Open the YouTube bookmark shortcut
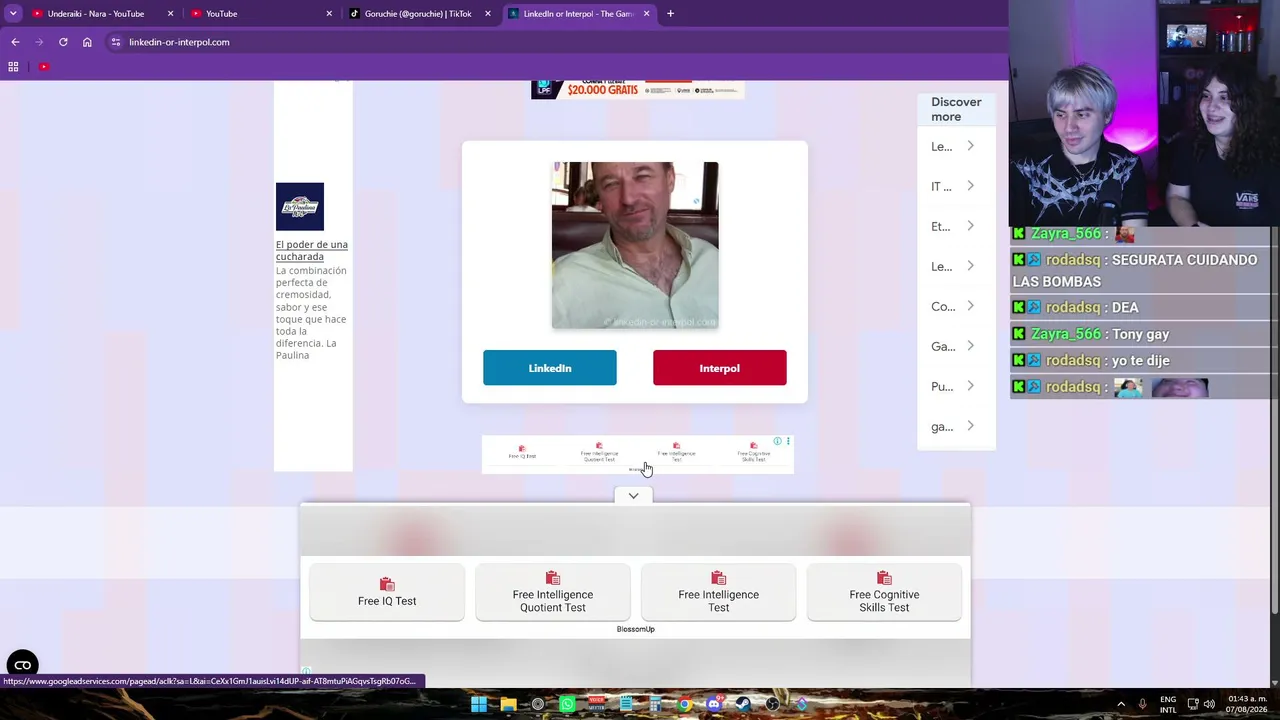Viewport: 1280px width, 720px height. [x=44, y=67]
